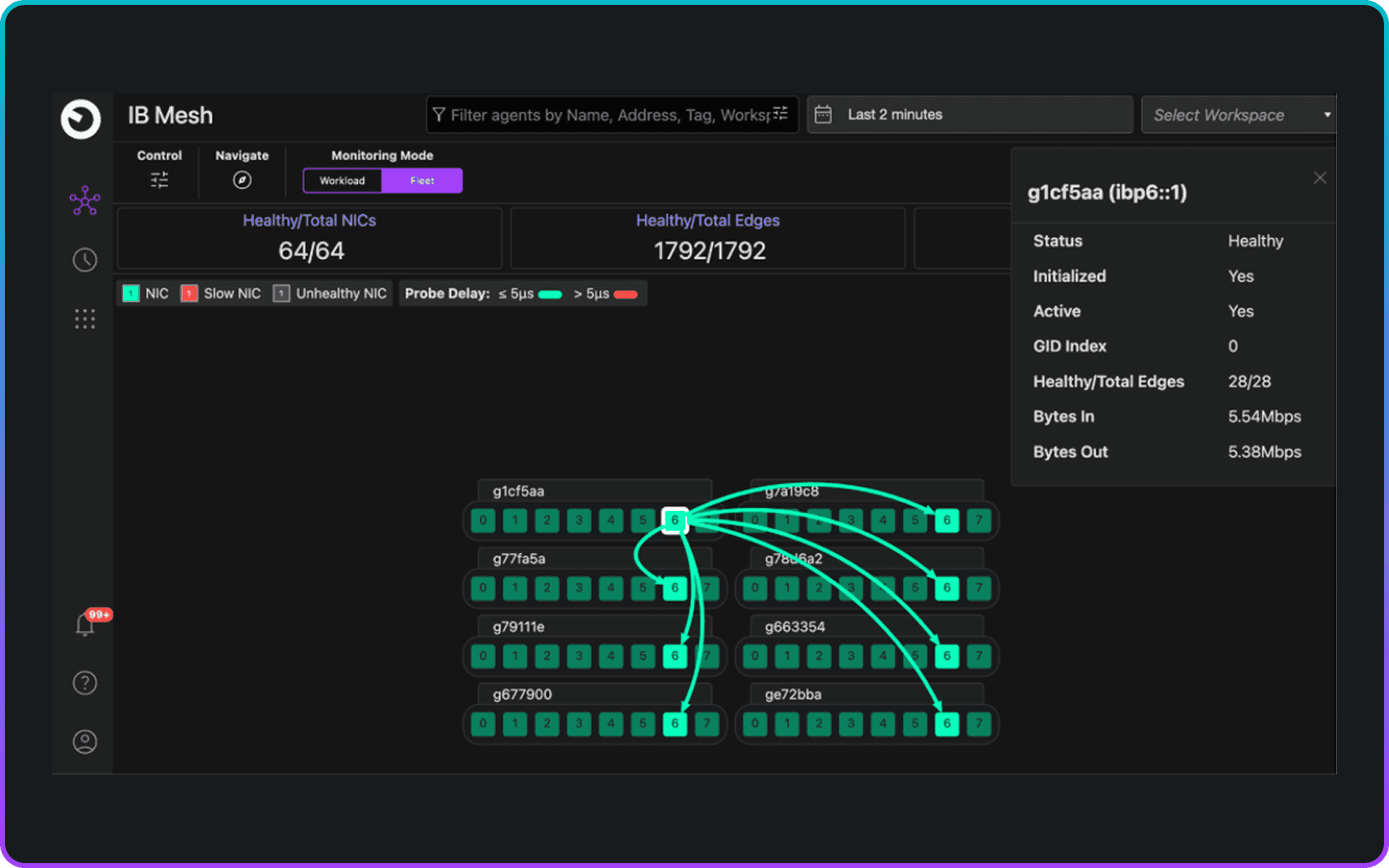Click the GID Index row
The width and height of the screenshot is (1389, 868).
[1173, 346]
